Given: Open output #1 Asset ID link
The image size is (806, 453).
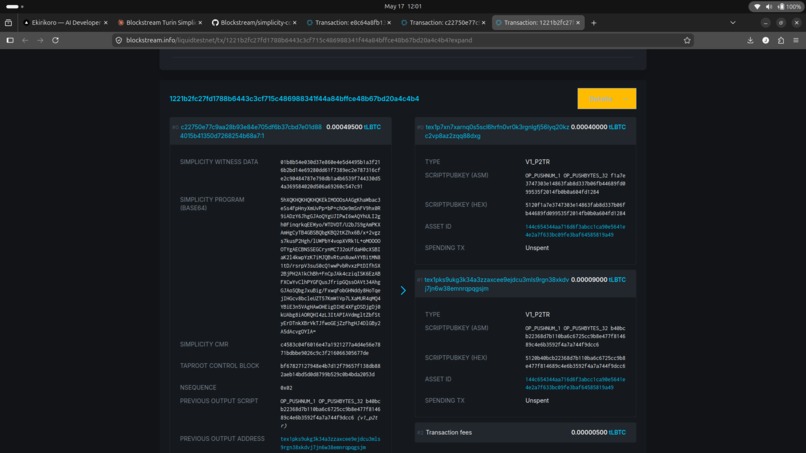Looking at the screenshot, I should point(575,383).
